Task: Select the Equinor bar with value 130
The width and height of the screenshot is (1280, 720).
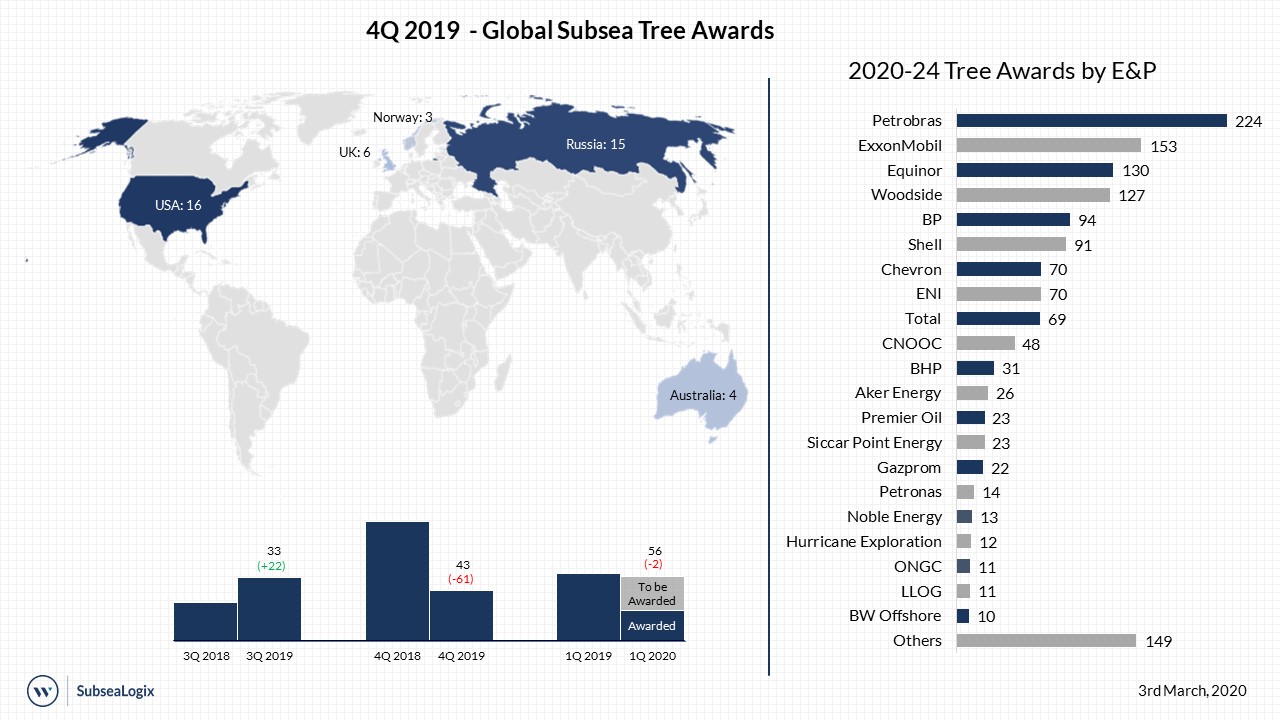Action: [1034, 171]
